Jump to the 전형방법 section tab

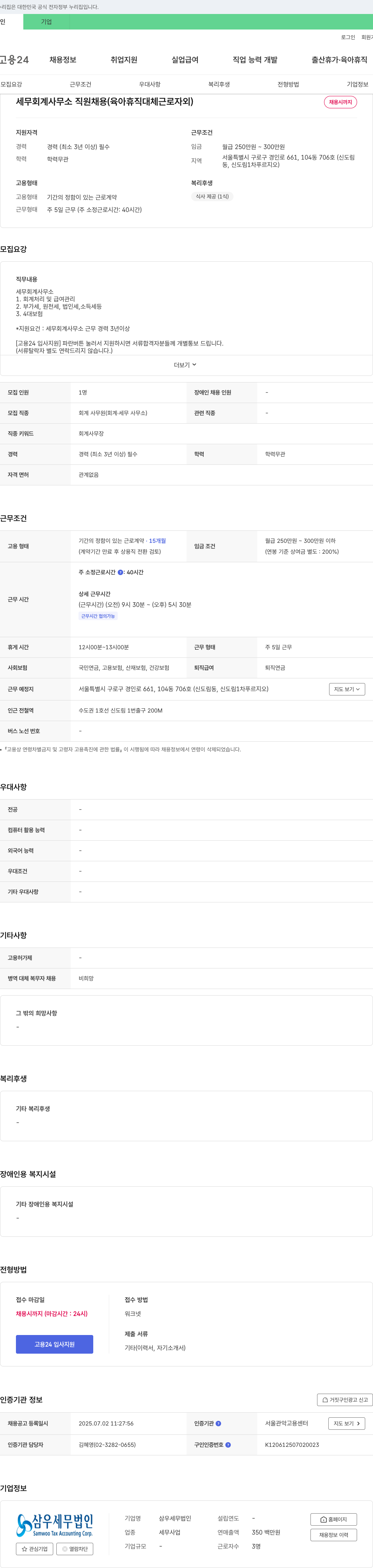pos(288,85)
